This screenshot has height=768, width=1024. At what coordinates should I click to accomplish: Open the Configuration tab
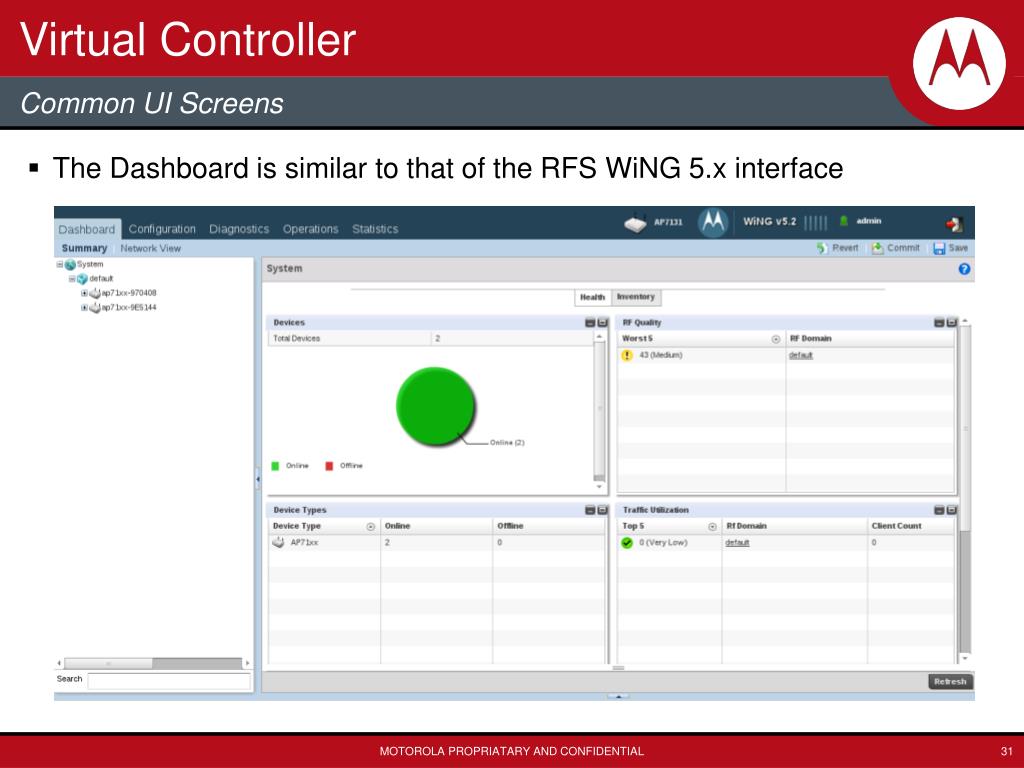162,229
